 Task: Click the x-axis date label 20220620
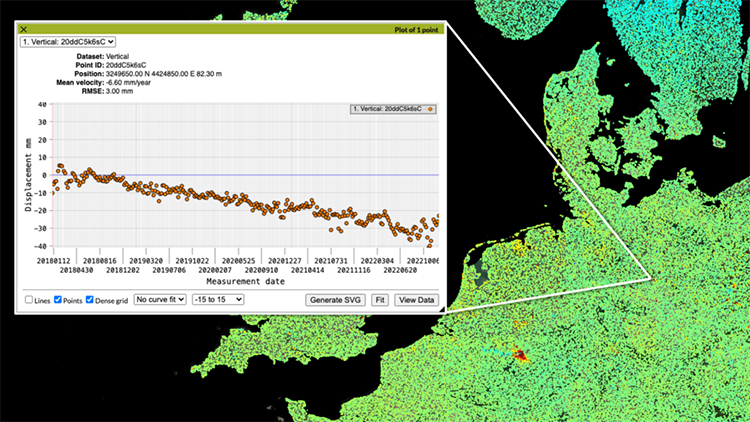[400, 270]
